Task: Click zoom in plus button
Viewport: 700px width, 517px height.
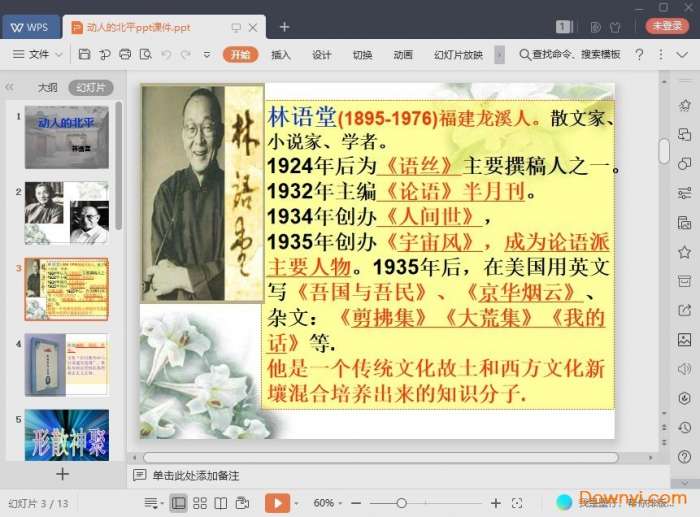Action: click(496, 504)
